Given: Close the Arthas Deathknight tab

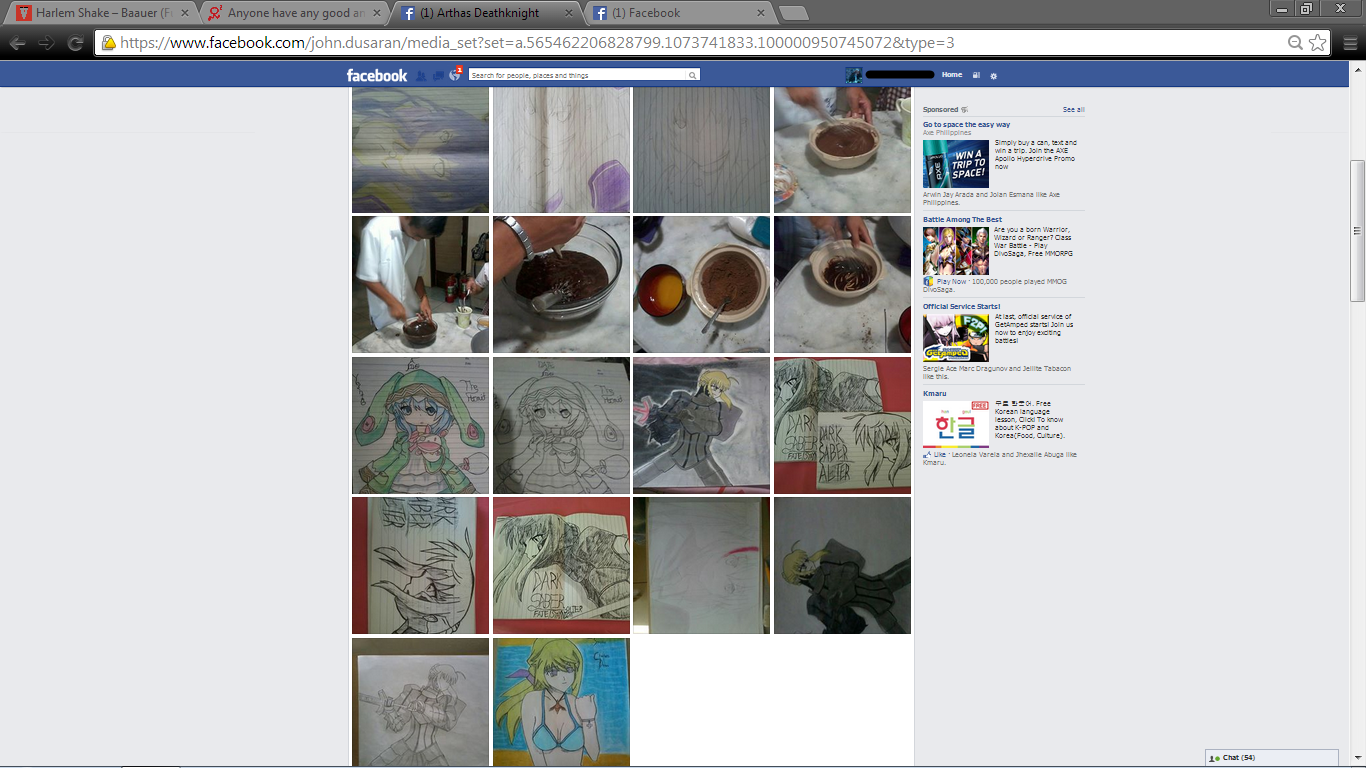Looking at the screenshot, I should (569, 13).
